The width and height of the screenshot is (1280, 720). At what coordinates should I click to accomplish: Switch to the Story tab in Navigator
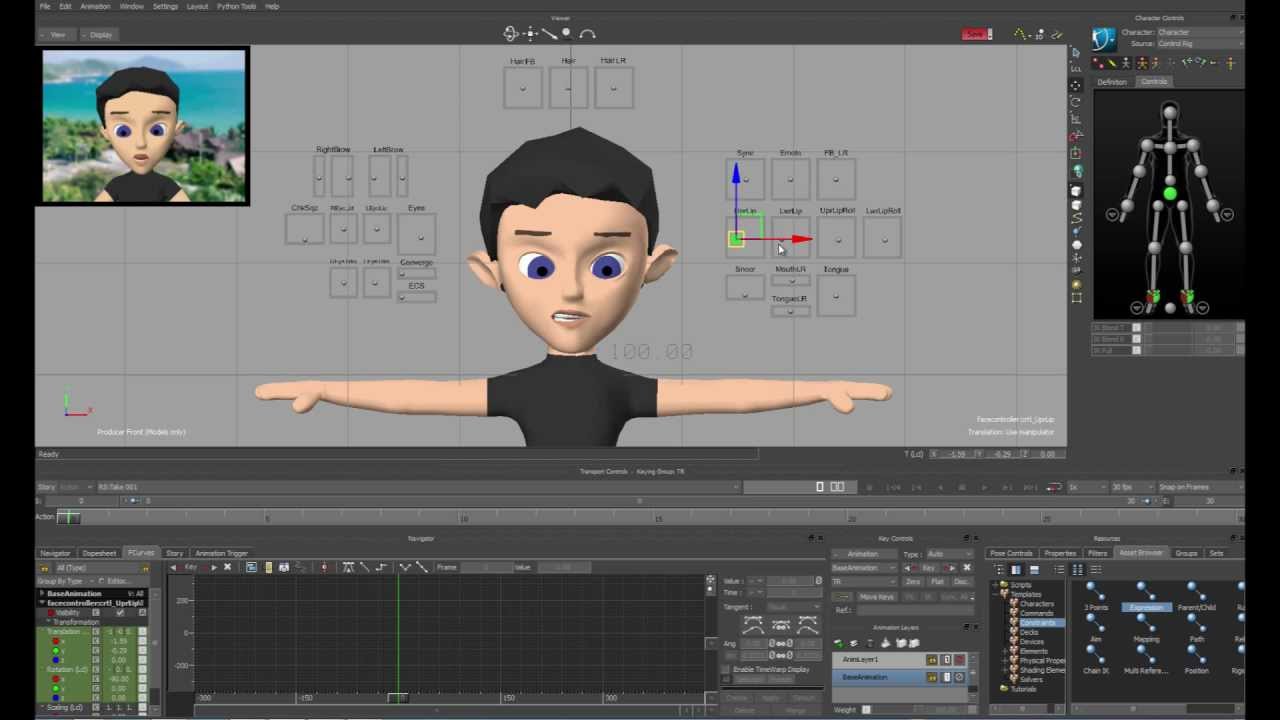point(174,553)
